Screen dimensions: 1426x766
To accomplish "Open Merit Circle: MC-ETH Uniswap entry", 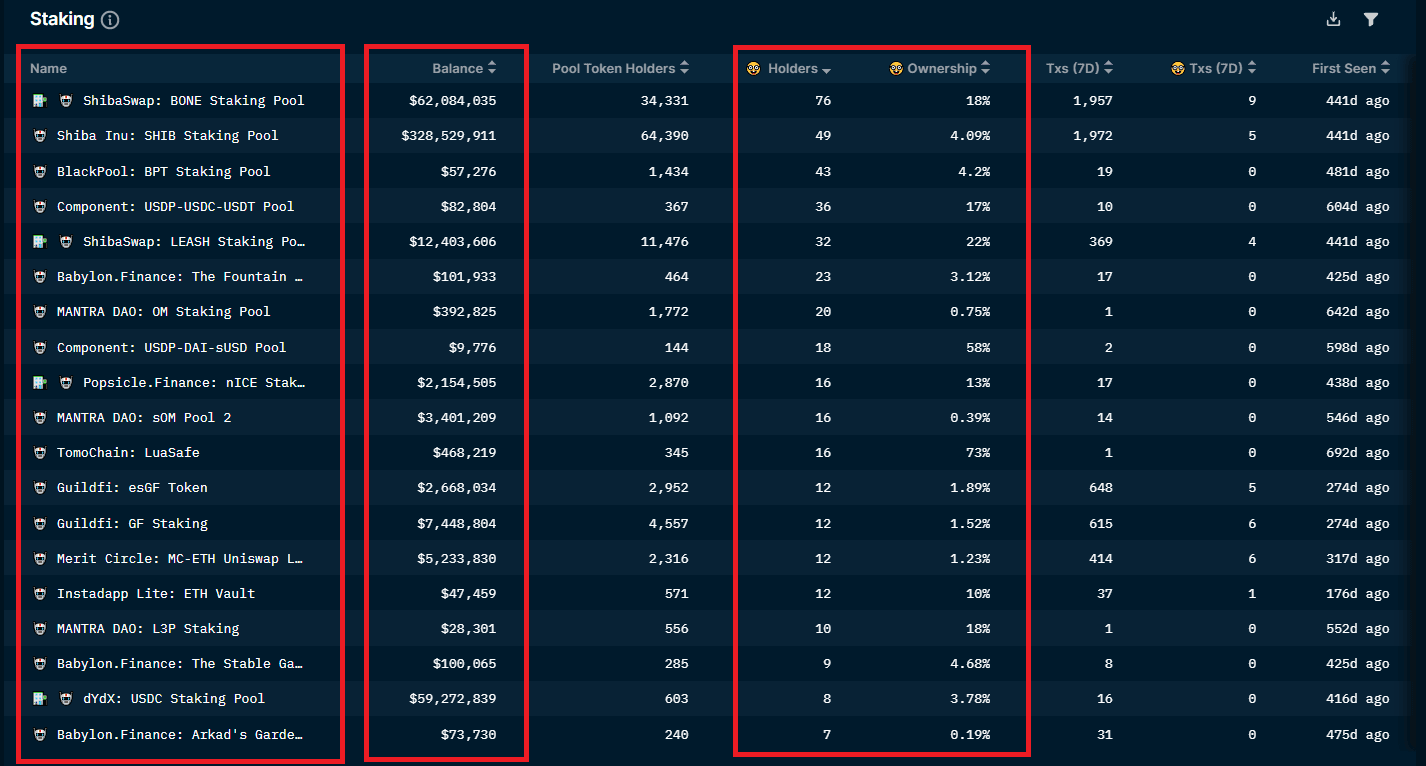I will click(180, 559).
